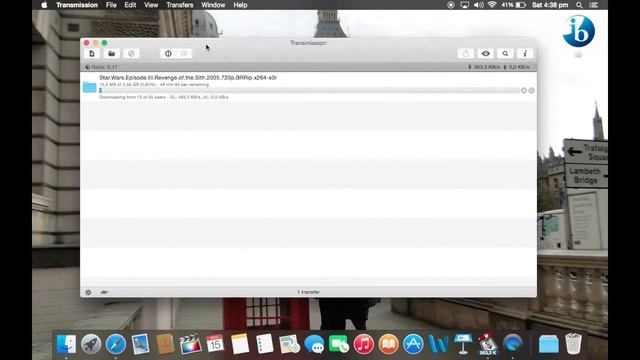Viewport: 640px width, 360px height.
Task: Open the Preview app in the Dock
Action: point(289,344)
